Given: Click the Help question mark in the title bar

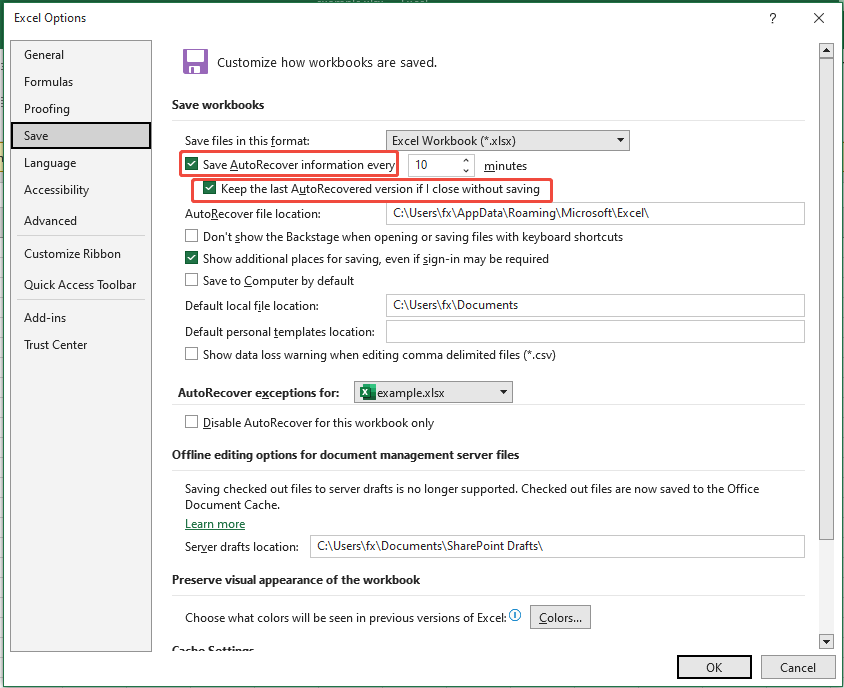Looking at the screenshot, I should coord(772,18).
